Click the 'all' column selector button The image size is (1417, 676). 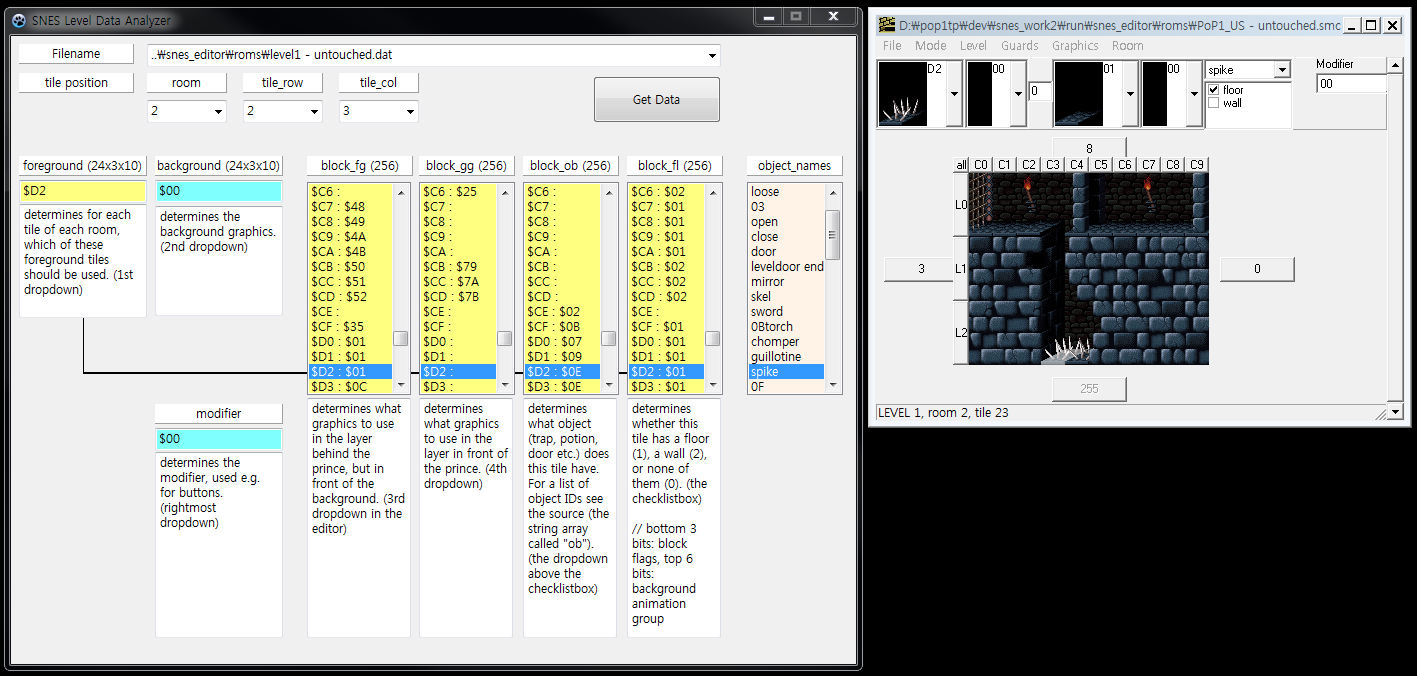(x=961, y=165)
